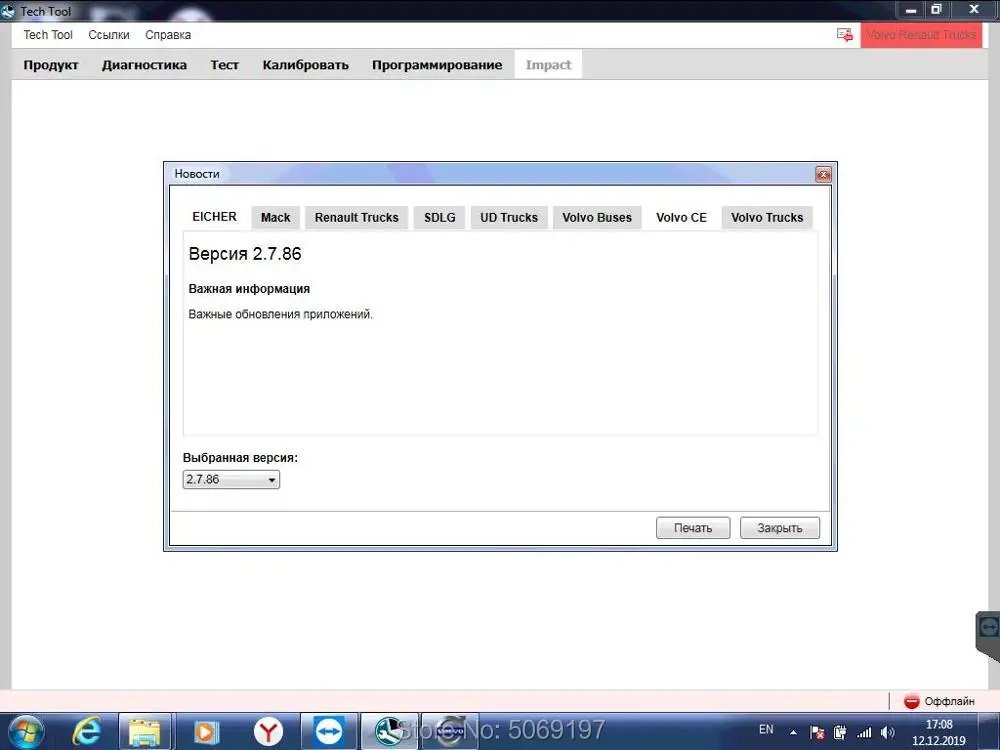1000x750 pixels.
Task: Select the Калибровать tab
Action: pyautogui.click(x=305, y=65)
